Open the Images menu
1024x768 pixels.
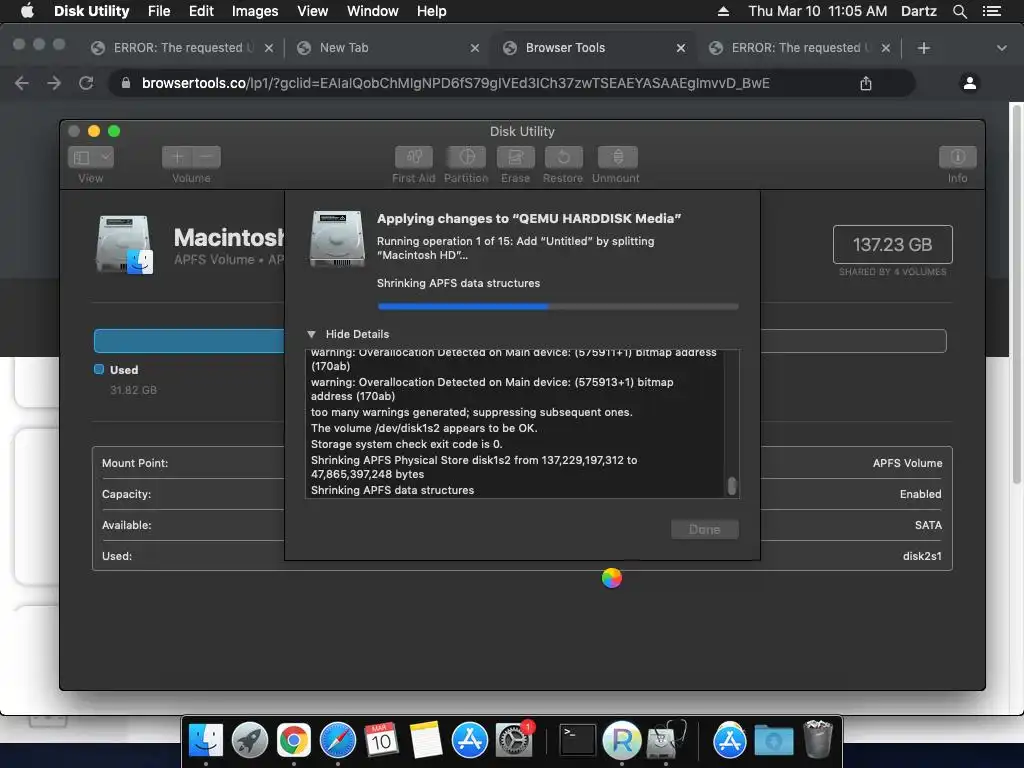(255, 11)
